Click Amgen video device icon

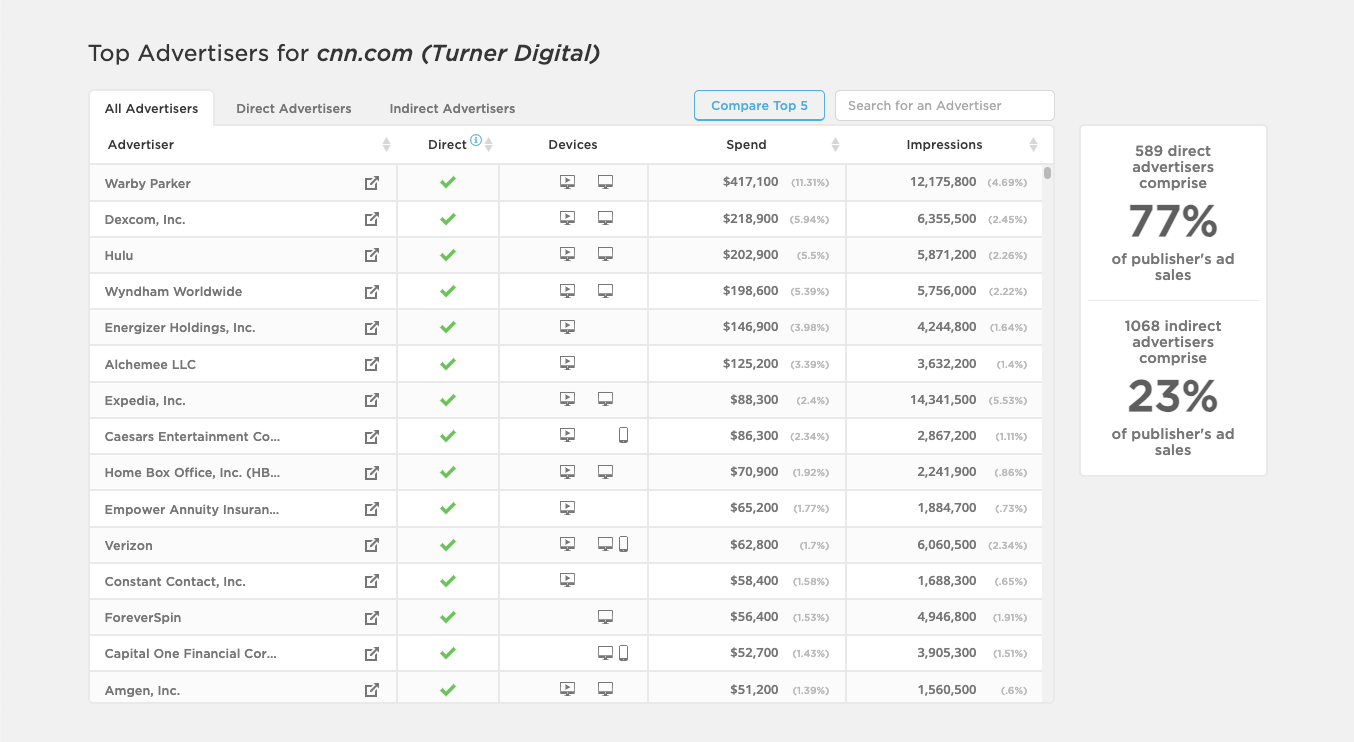tap(567, 689)
